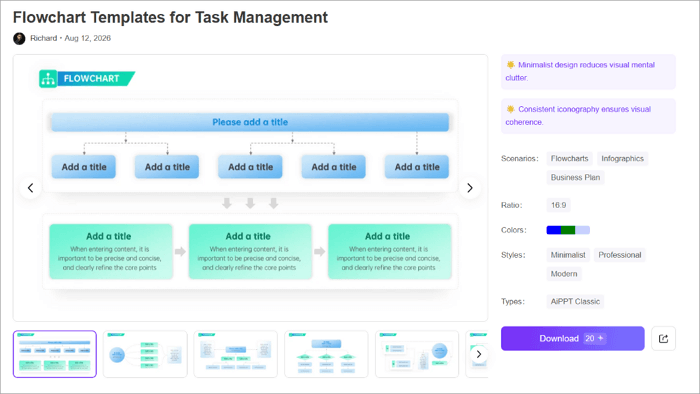700x394 pixels.
Task: Go to the previous slide with left arrow
Action: pos(30,188)
